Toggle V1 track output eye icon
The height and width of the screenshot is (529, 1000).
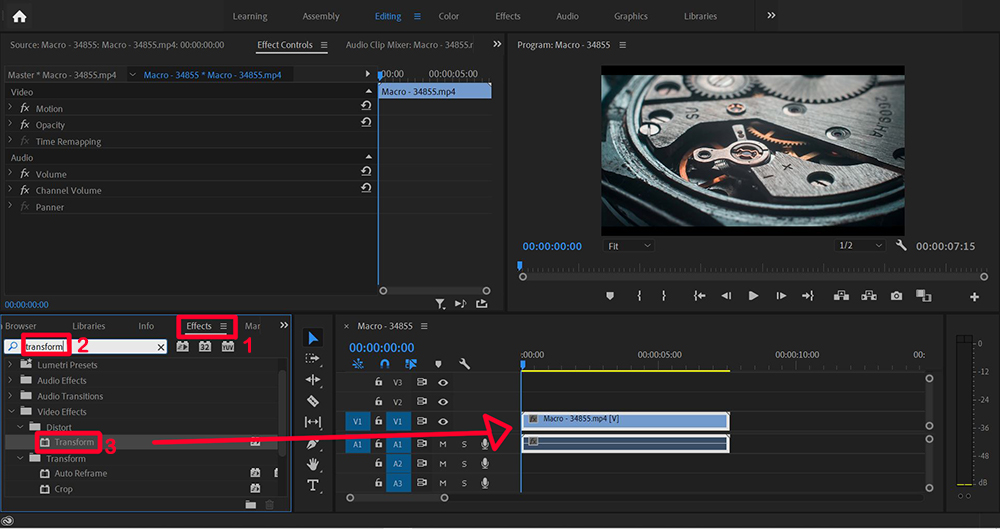click(442, 422)
